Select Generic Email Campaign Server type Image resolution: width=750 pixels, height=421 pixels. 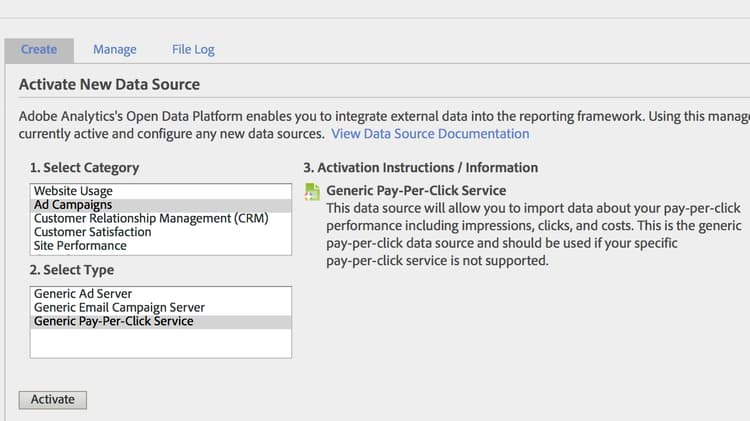click(119, 308)
